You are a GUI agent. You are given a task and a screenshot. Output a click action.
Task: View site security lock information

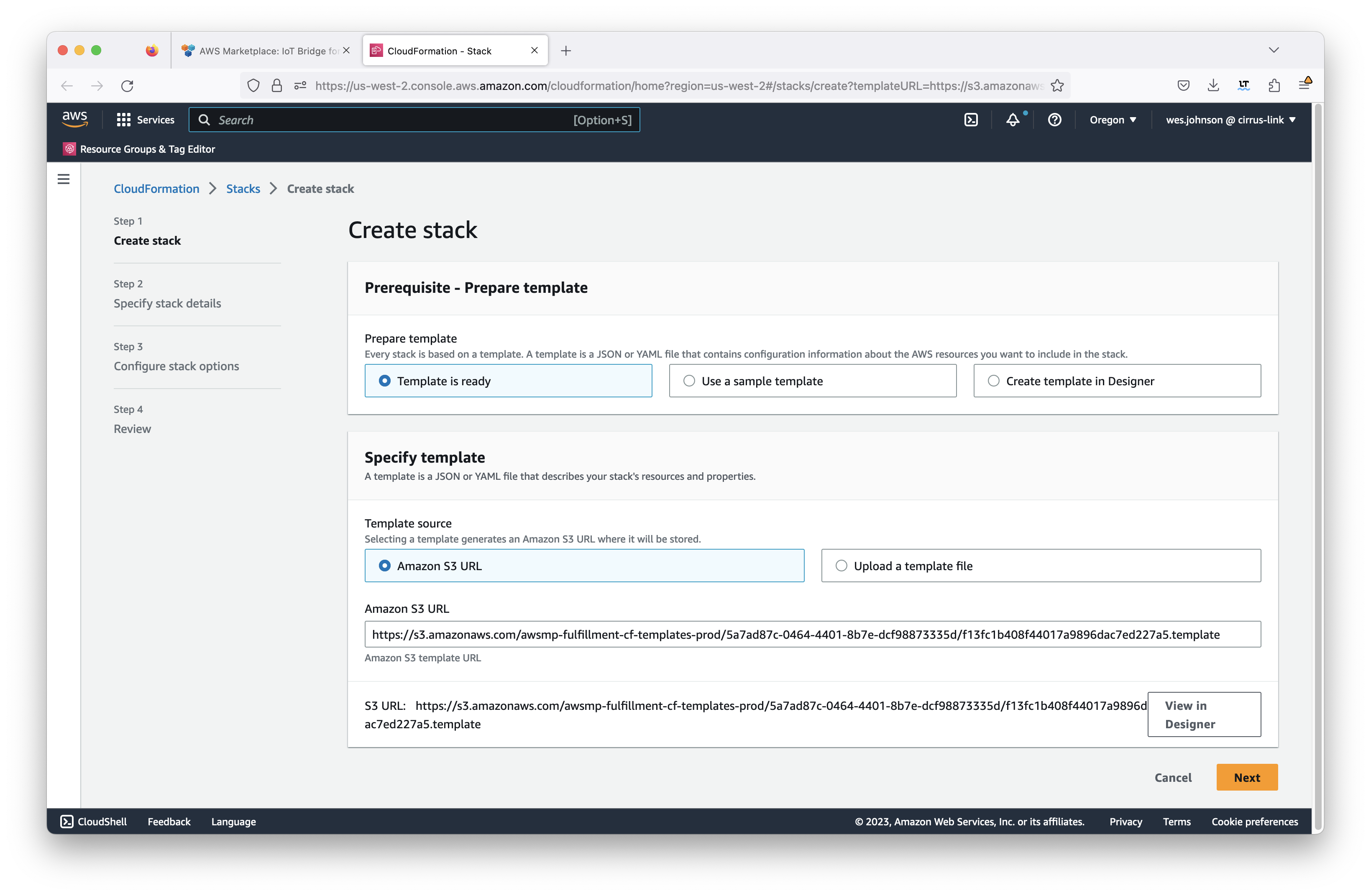(x=277, y=86)
